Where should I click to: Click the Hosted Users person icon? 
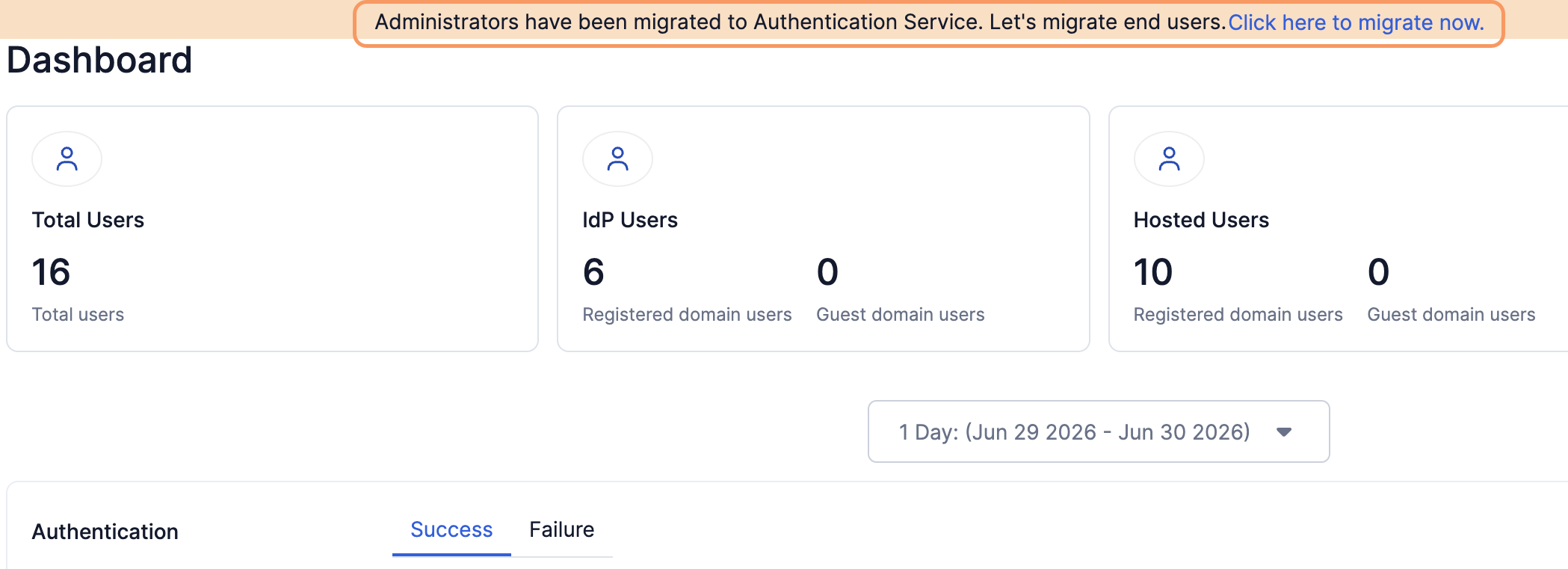click(x=1170, y=159)
